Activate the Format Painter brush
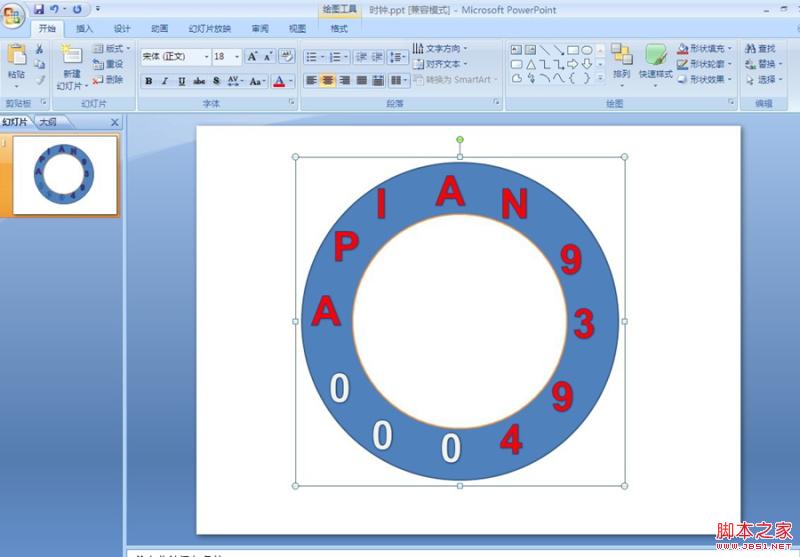800x557 pixels. (x=39, y=80)
